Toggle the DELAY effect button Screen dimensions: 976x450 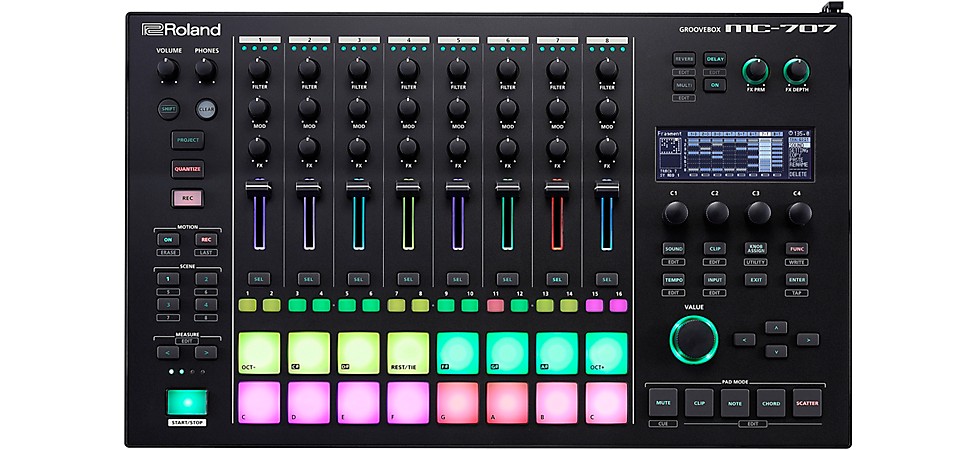click(x=715, y=59)
